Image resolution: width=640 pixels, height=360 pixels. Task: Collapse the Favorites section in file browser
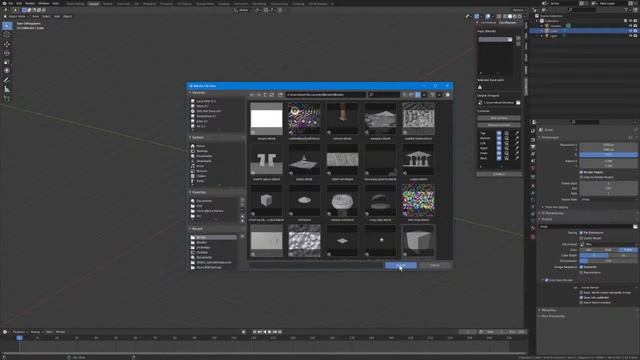tap(190, 192)
